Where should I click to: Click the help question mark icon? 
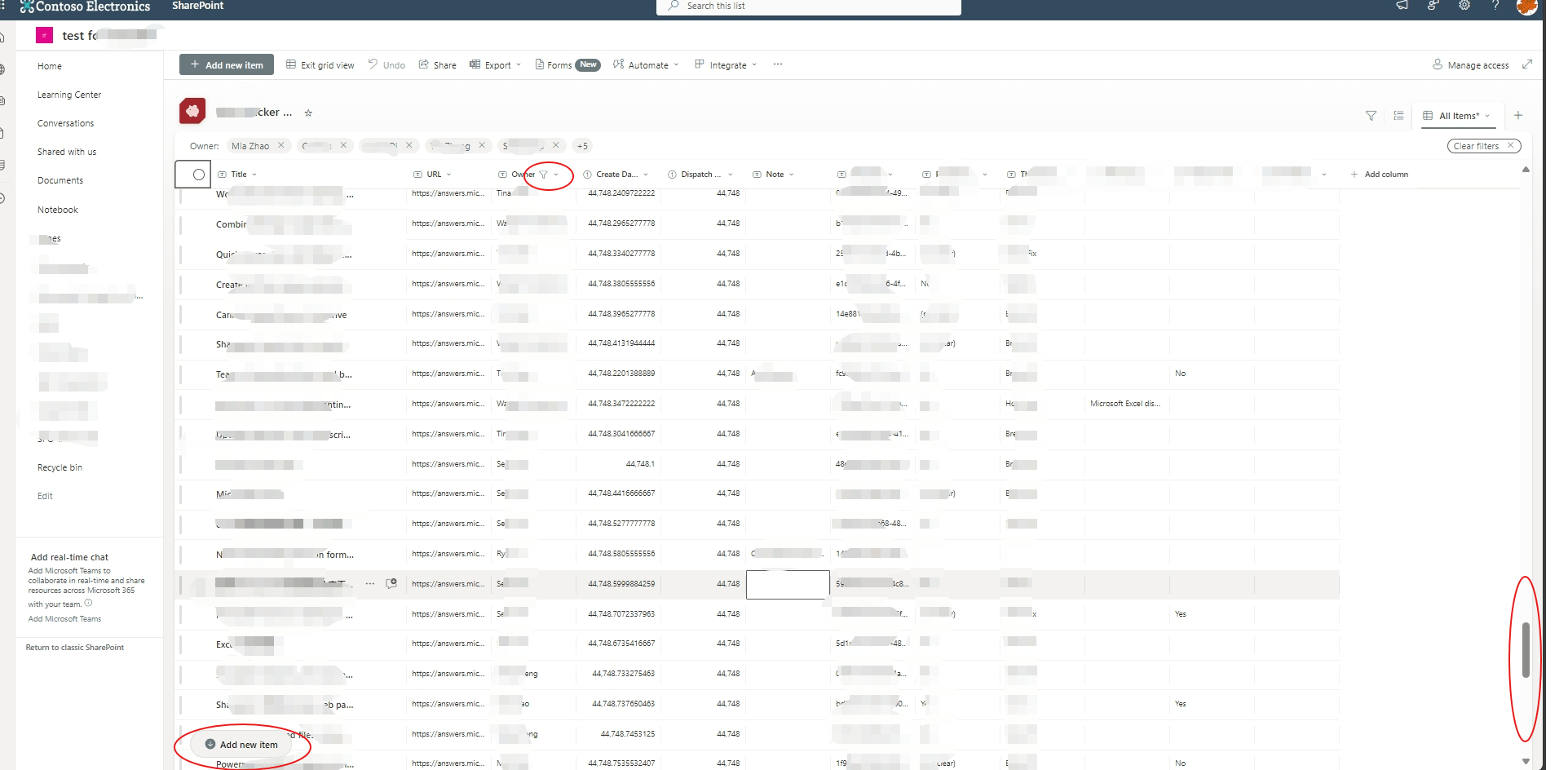click(x=1495, y=6)
